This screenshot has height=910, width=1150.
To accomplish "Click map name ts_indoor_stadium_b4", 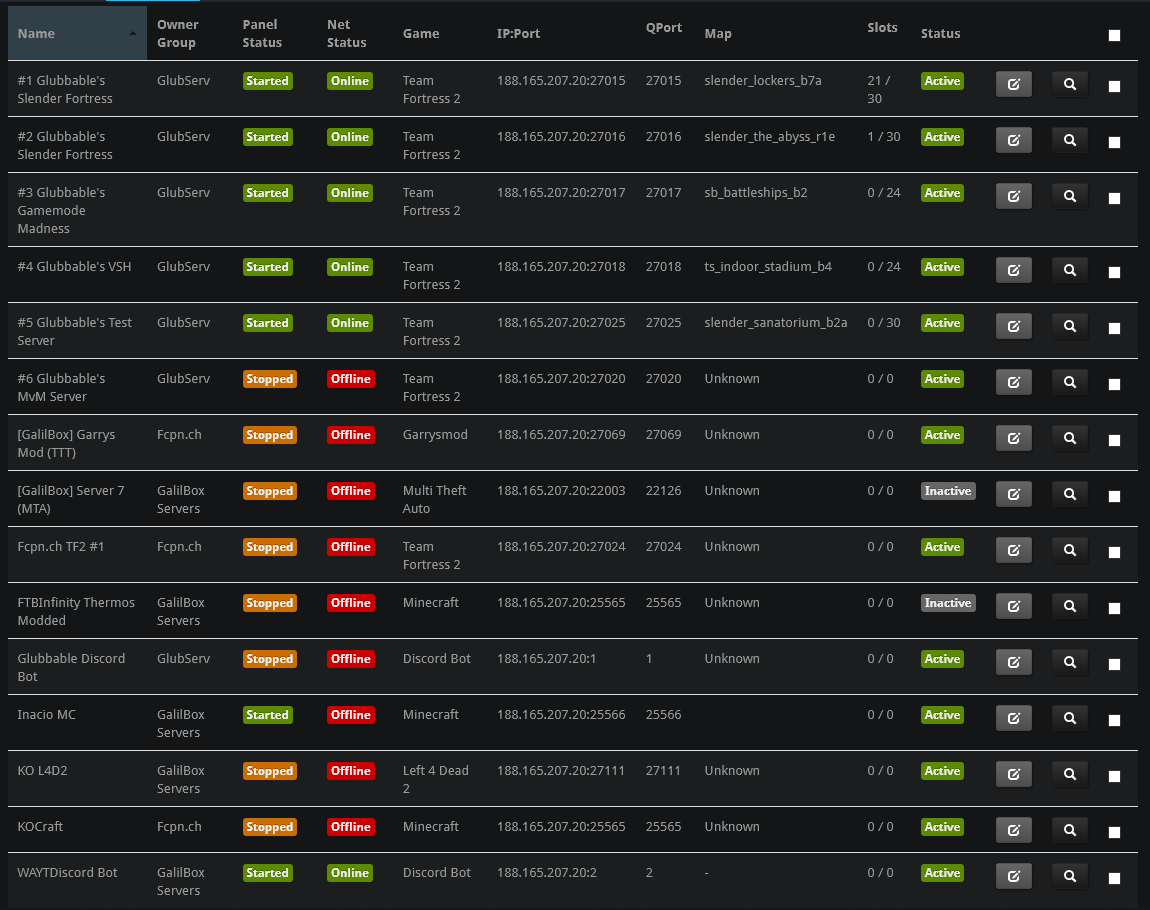I will coord(768,267).
